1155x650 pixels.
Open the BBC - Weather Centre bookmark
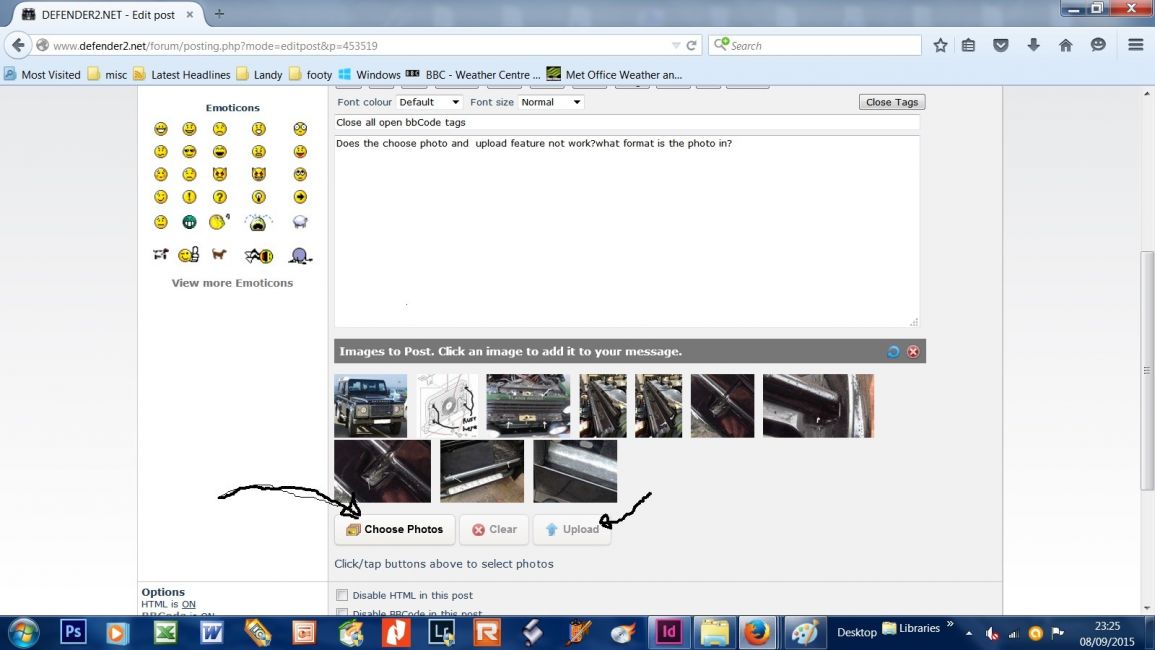point(474,74)
